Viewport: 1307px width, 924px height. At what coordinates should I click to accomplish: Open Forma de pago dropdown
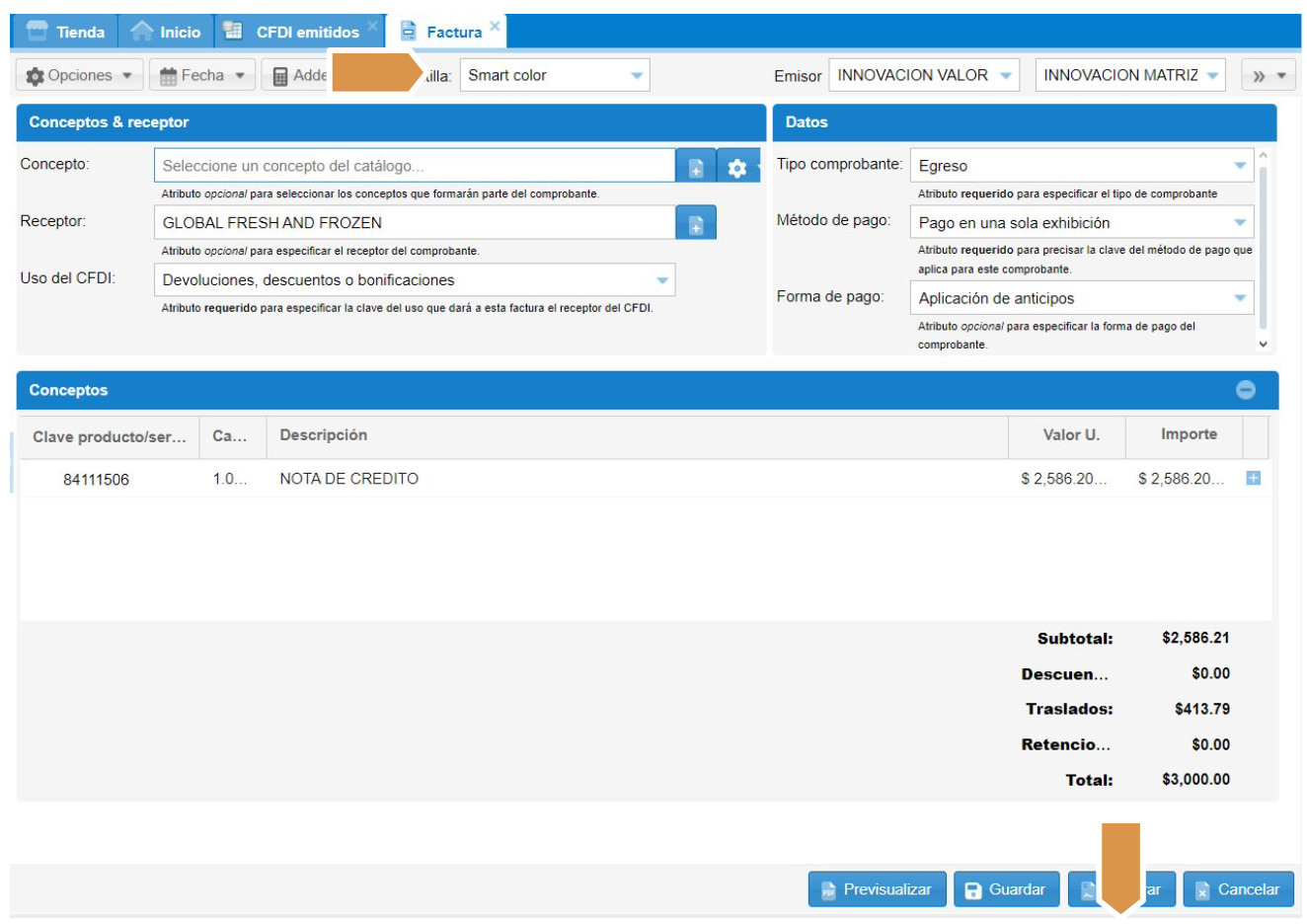(x=1240, y=298)
